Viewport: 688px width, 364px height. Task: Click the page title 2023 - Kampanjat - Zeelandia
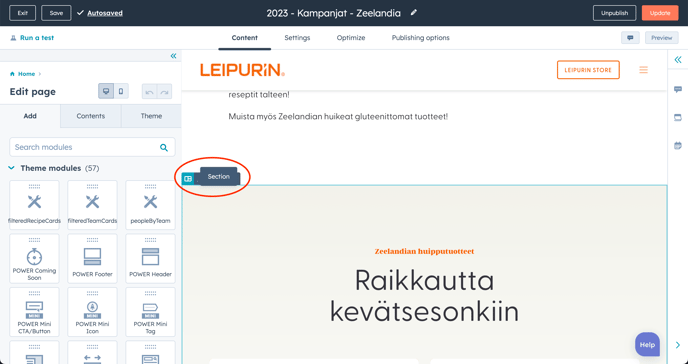pos(333,13)
